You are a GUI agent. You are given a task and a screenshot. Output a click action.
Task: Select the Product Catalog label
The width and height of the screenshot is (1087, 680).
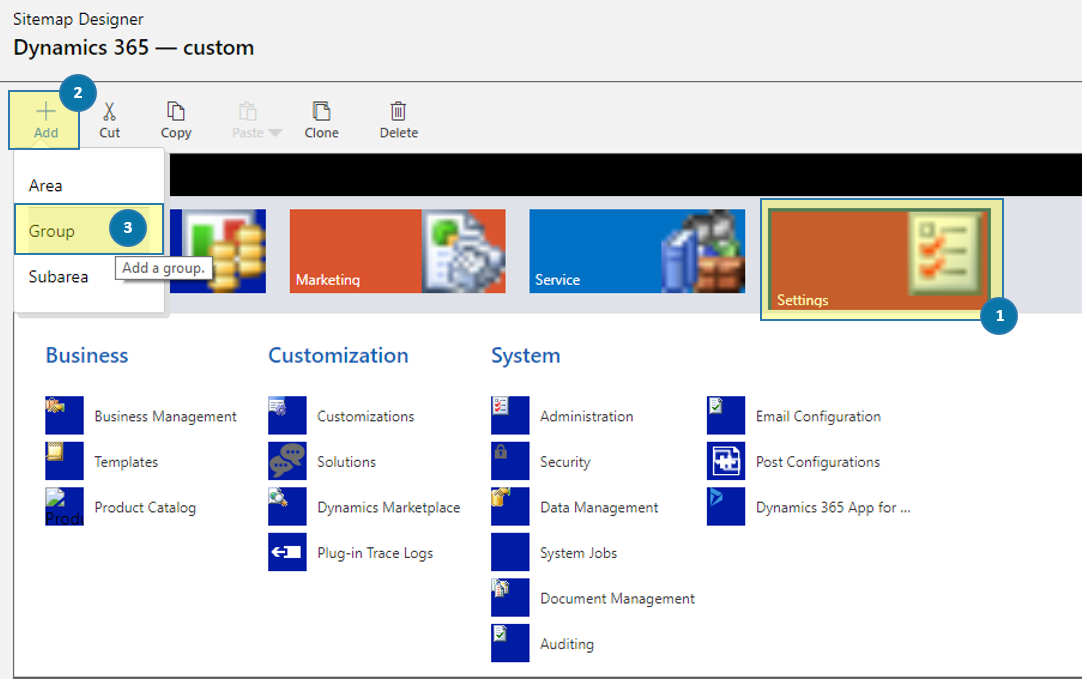145,507
